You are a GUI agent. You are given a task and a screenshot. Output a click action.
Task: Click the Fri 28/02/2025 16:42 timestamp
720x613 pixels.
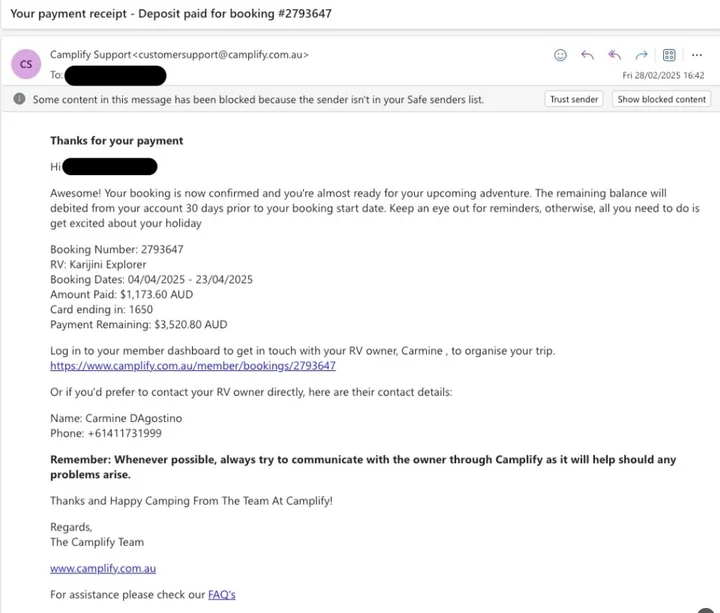pyautogui.click(x=663, y=75)
